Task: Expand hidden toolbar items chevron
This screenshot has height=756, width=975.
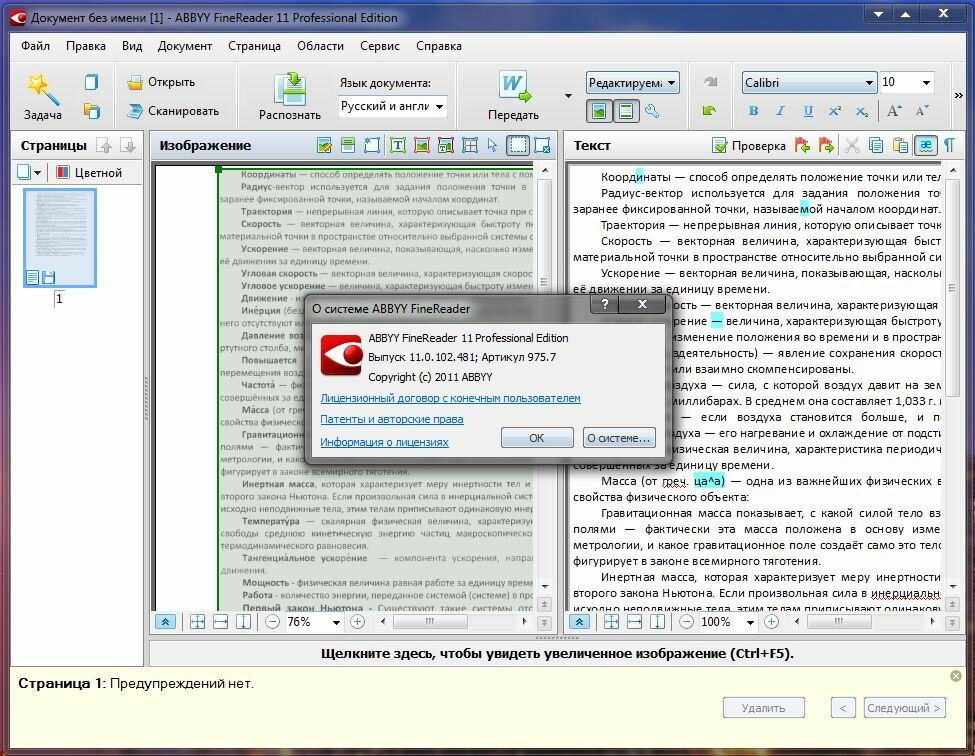Action: click(x=958, y=95)
